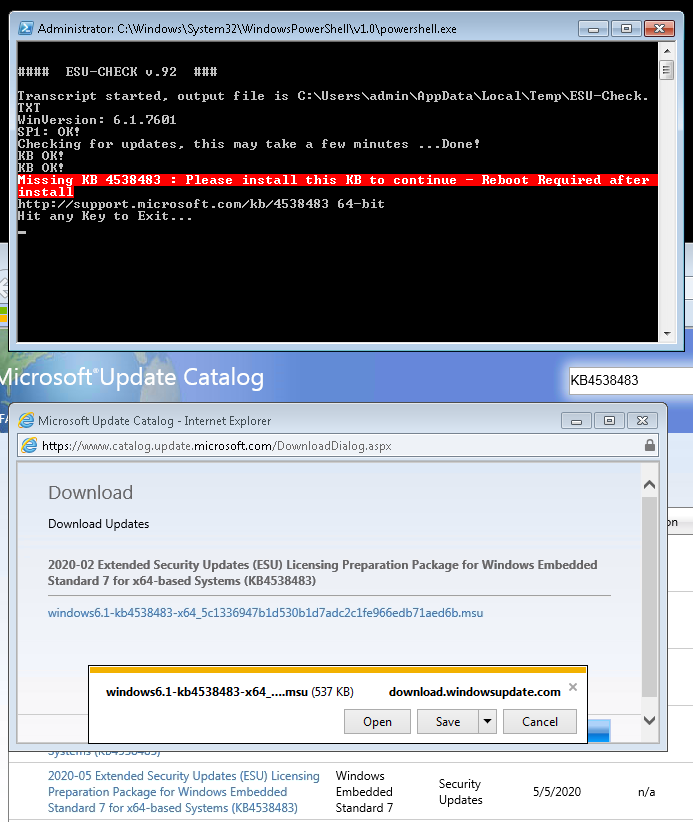This screenshot has height=822, width=693.
Task: Close the Microsoft Update Catalog popup window
Action: (x=642, y=420)
